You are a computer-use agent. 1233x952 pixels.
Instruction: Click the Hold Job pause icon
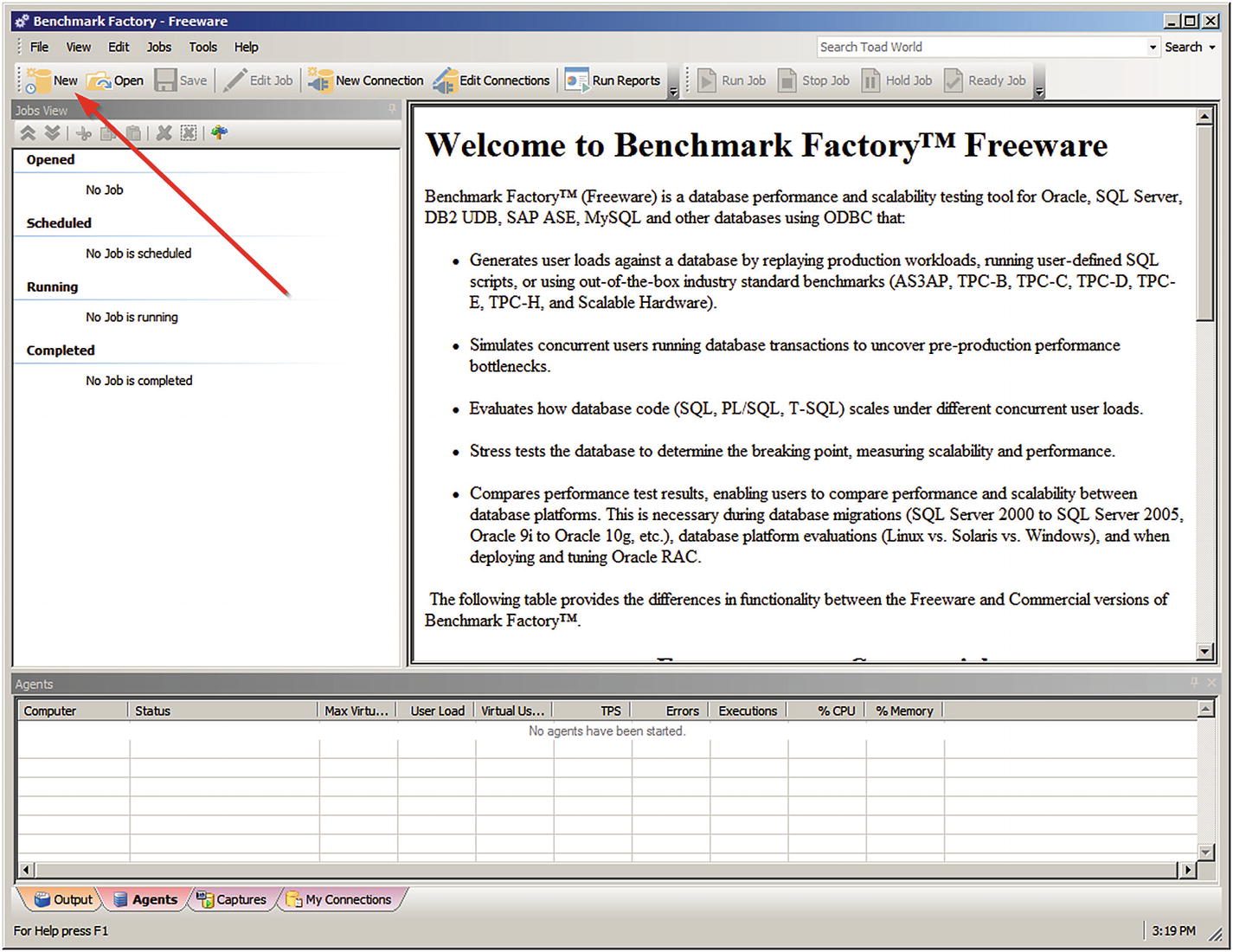pos(870,80)
